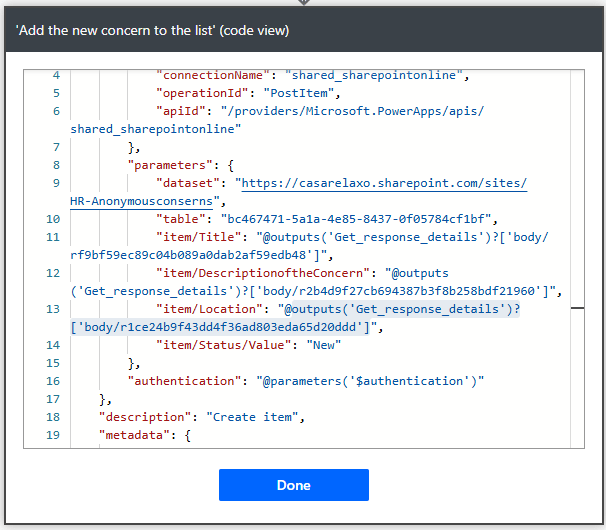Click the "item/Location" key
606x530 pixels.
pyautogui.click(x=212, y=310)
